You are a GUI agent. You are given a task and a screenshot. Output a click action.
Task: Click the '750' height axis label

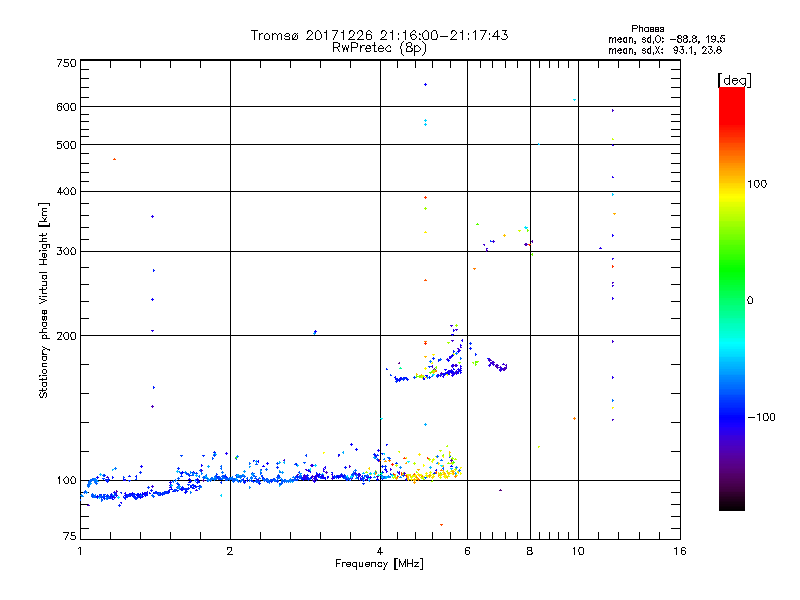[x=66, y=63]
